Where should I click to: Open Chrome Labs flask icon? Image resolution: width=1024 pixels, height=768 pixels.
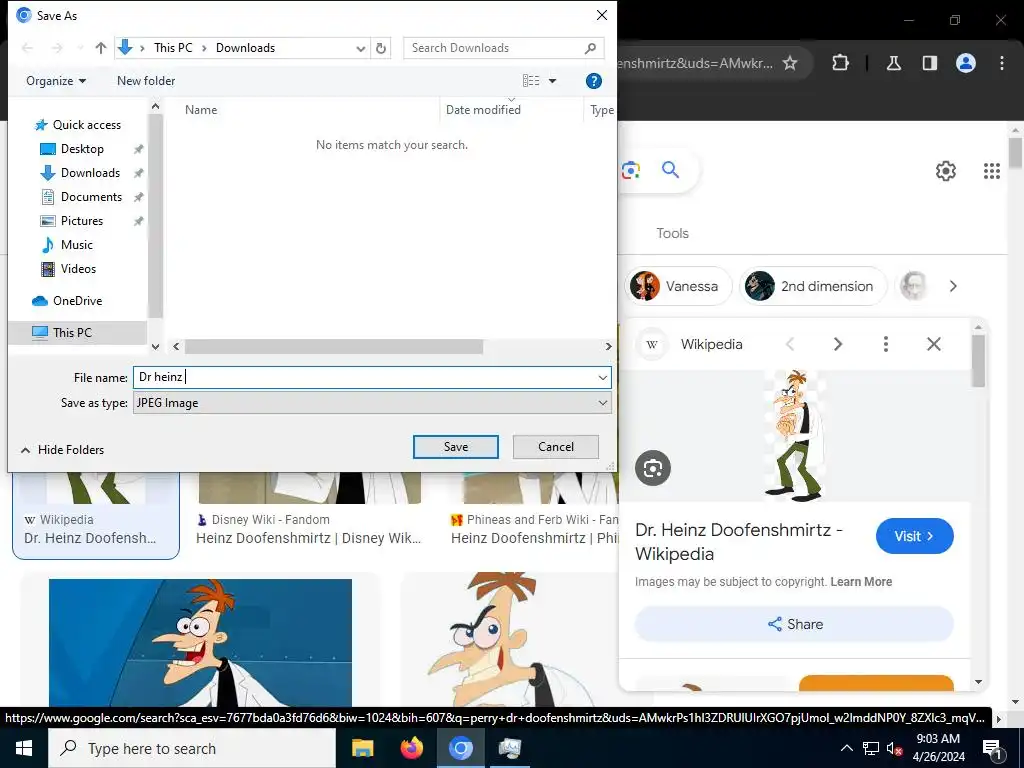[893, 63]
